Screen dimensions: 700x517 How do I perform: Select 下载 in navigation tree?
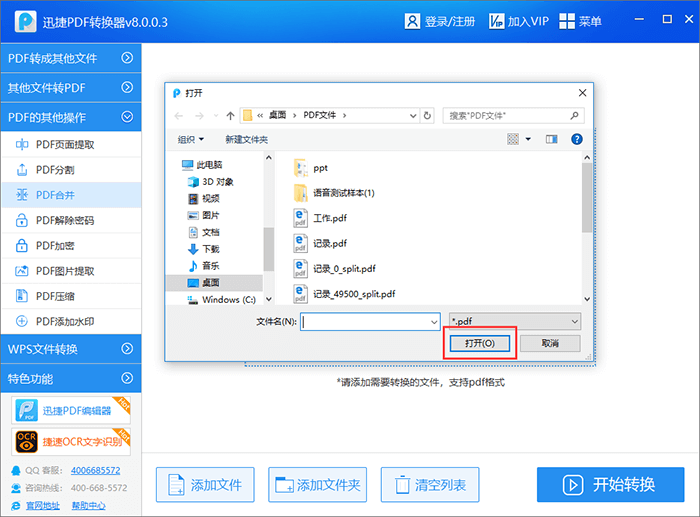coord(204,249)
